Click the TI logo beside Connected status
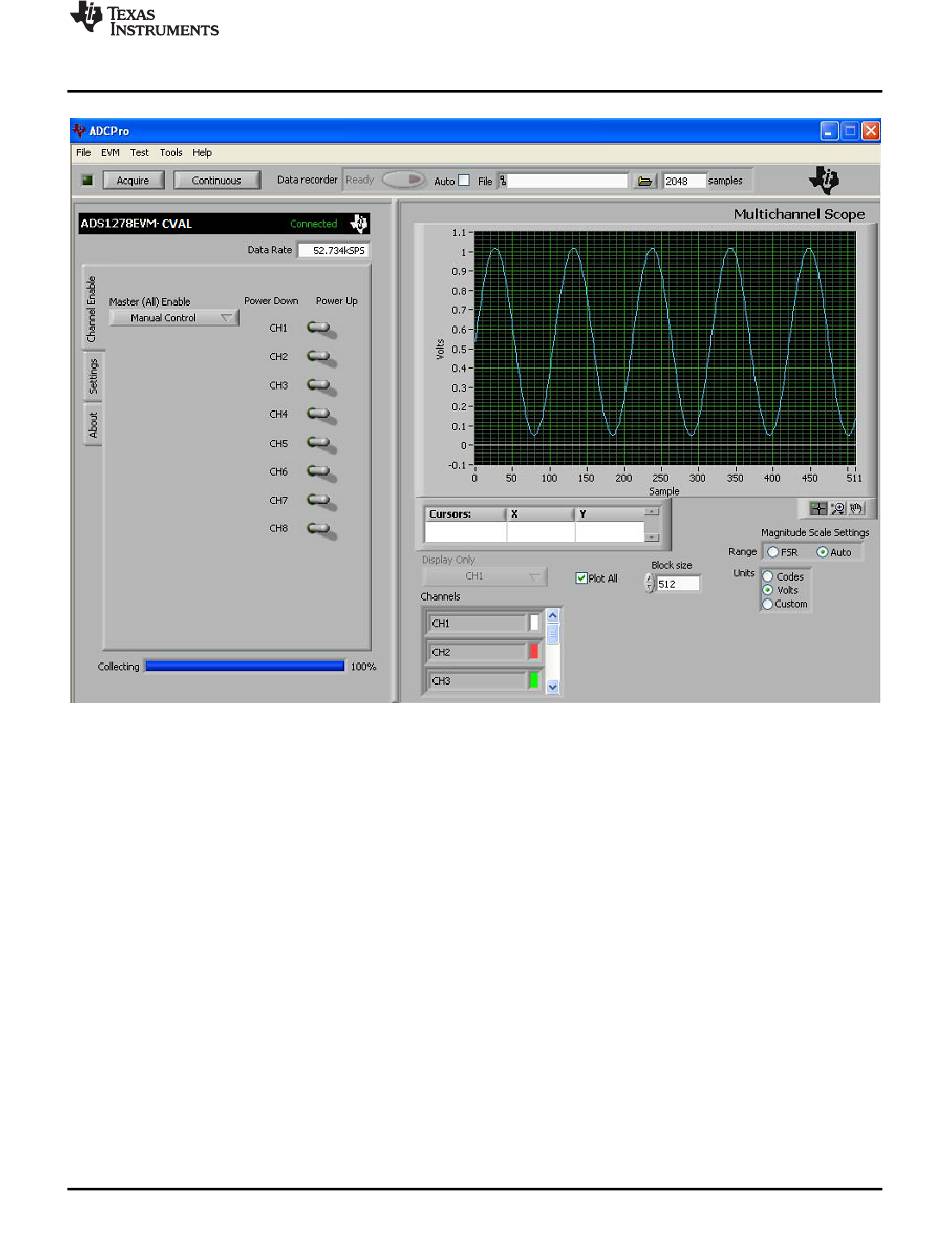Screen dimensions: 950x1241 (x=360, y=223)
